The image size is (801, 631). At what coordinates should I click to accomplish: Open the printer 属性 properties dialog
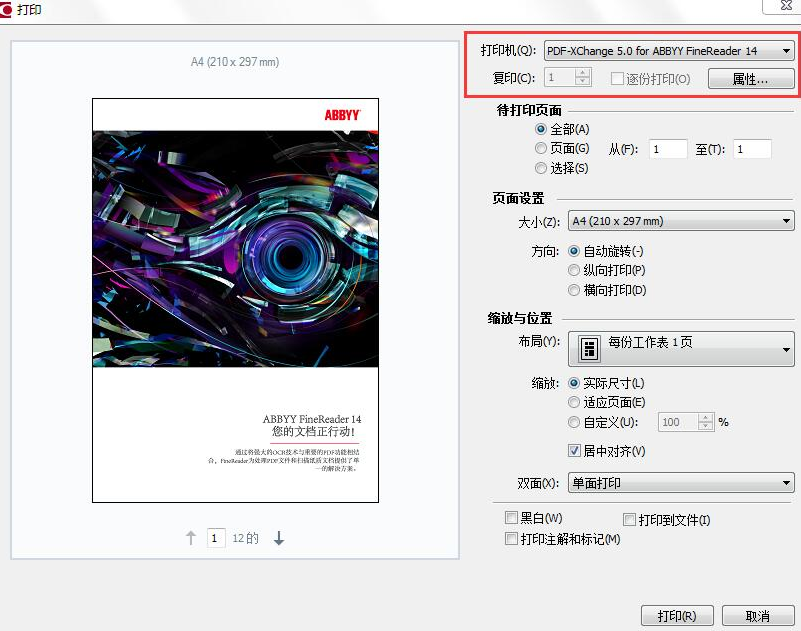pyautogui.click(x=752, y=78)
